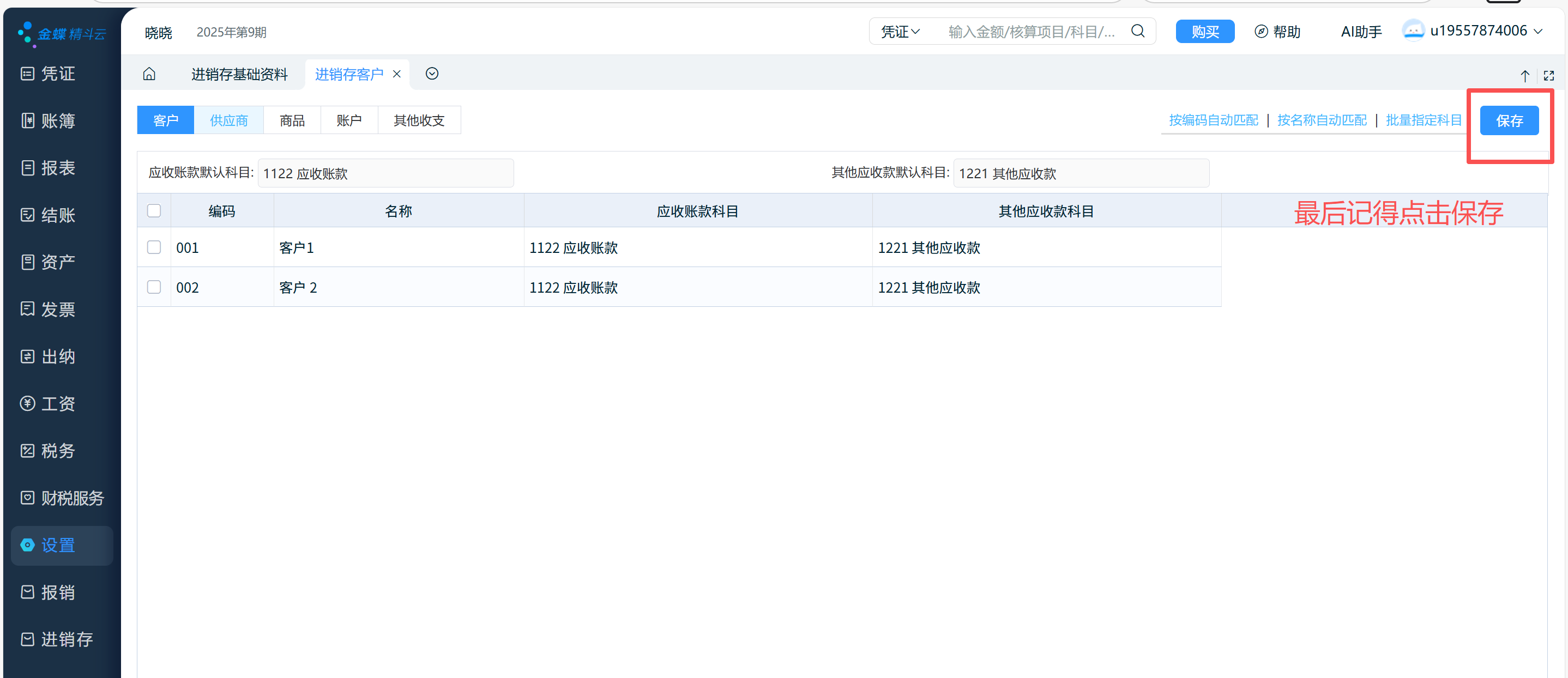Switch to the 供应商 tab

(228, 120)
